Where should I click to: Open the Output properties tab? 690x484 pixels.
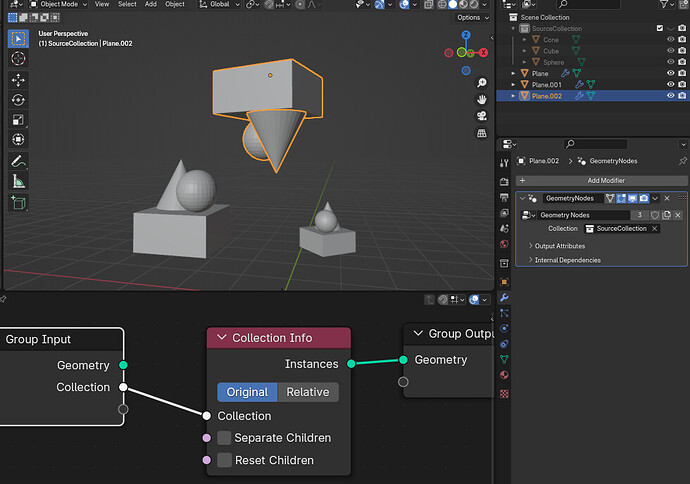(504, 197)
